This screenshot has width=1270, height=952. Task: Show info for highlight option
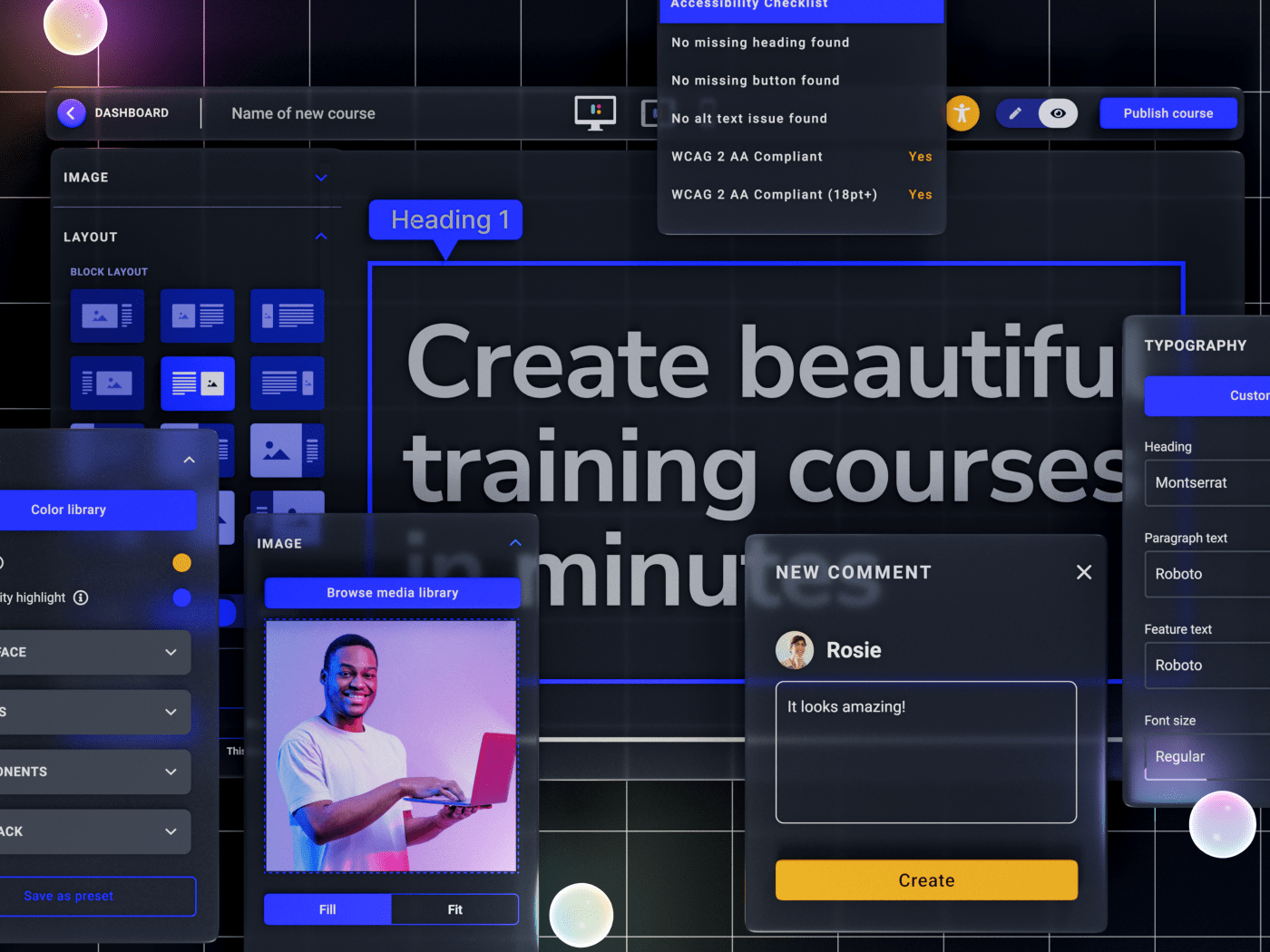tap(81, 597)
